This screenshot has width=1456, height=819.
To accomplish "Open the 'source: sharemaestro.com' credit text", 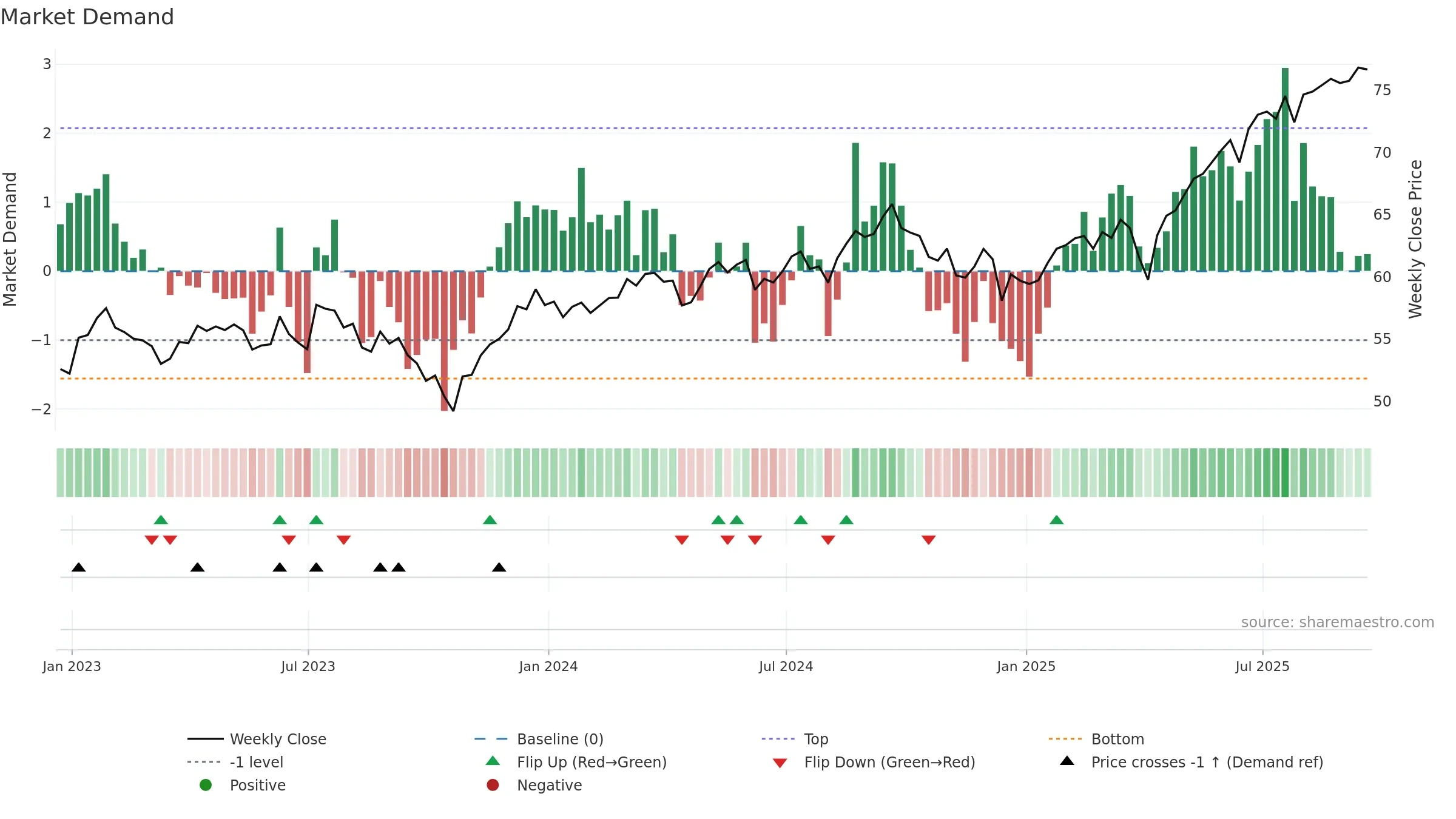I will [1338, 622].
